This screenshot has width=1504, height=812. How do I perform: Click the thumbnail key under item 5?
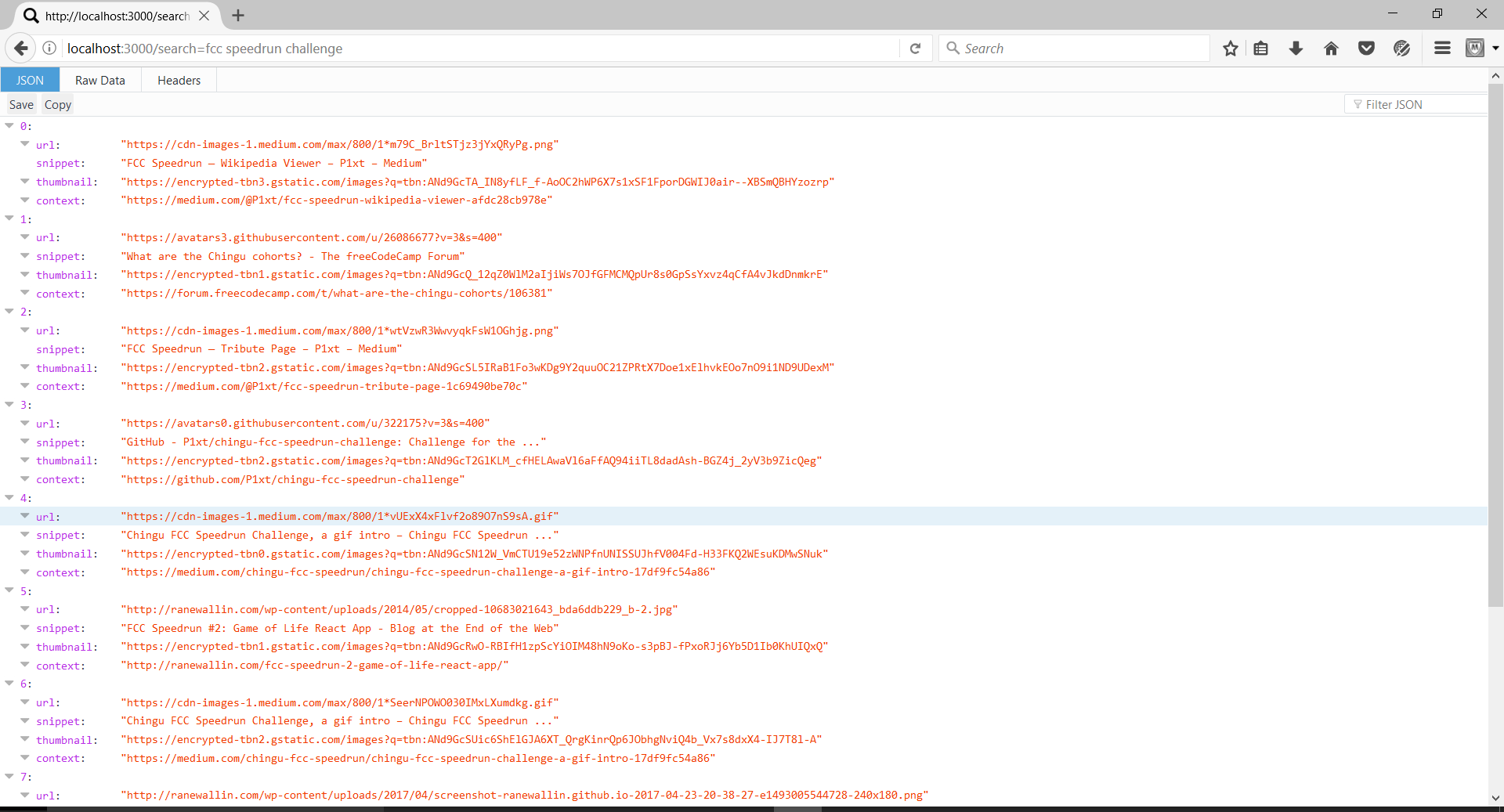pyautogui.click(x=67, y=647)
